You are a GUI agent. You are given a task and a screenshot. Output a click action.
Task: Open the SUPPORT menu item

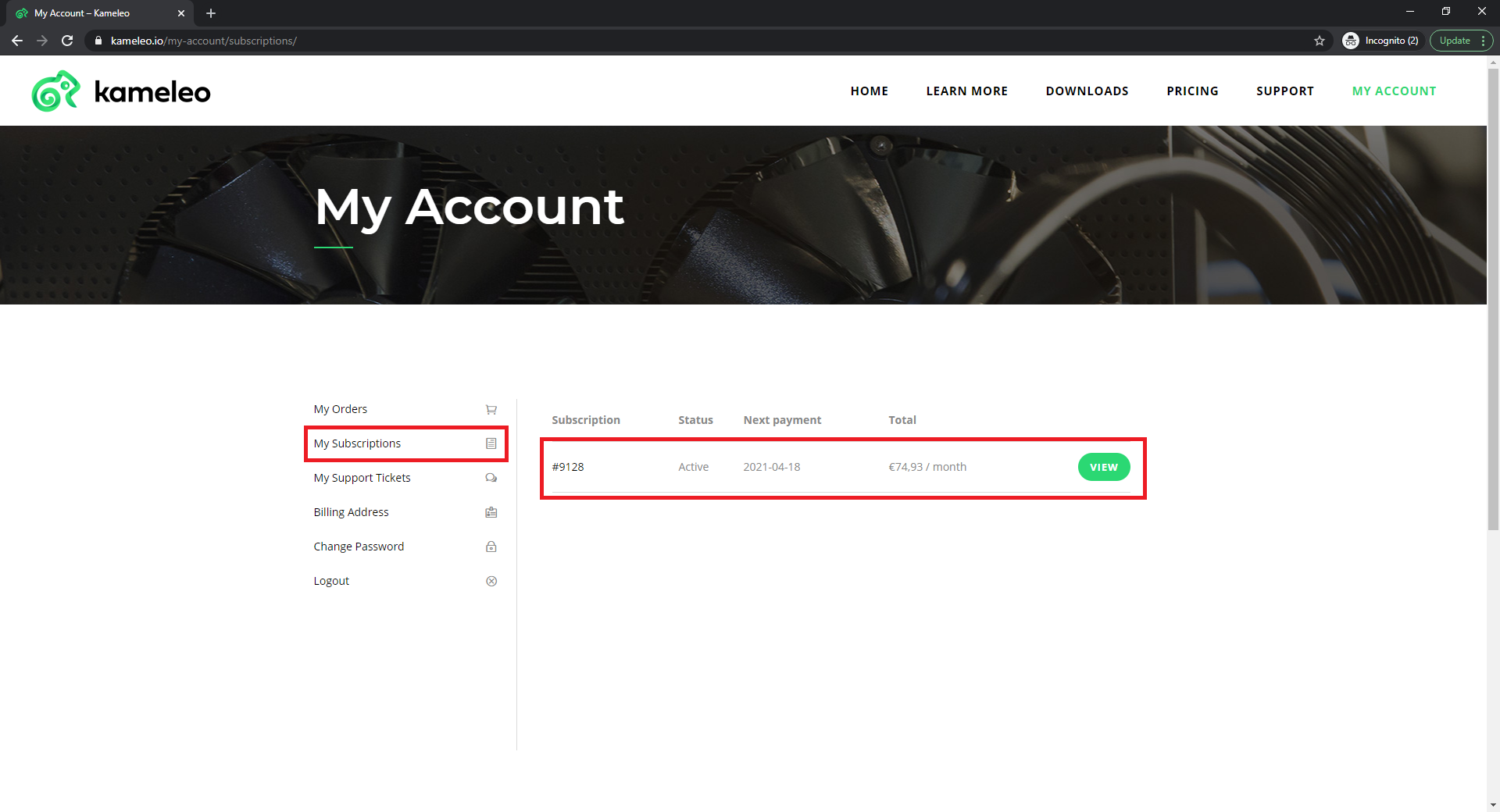point(1285,91)
